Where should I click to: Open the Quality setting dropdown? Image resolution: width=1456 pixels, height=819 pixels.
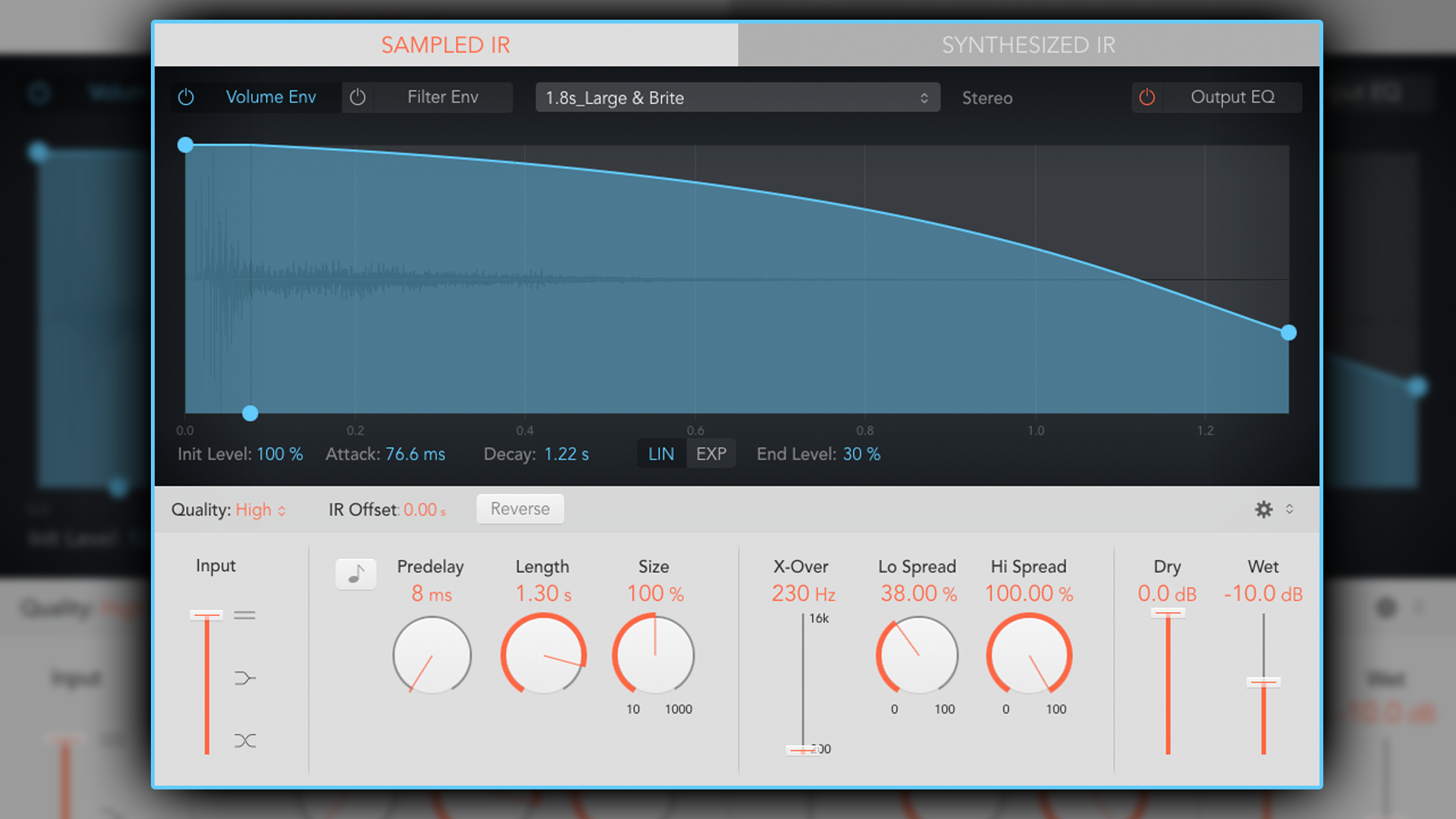(x=259, y=510)
